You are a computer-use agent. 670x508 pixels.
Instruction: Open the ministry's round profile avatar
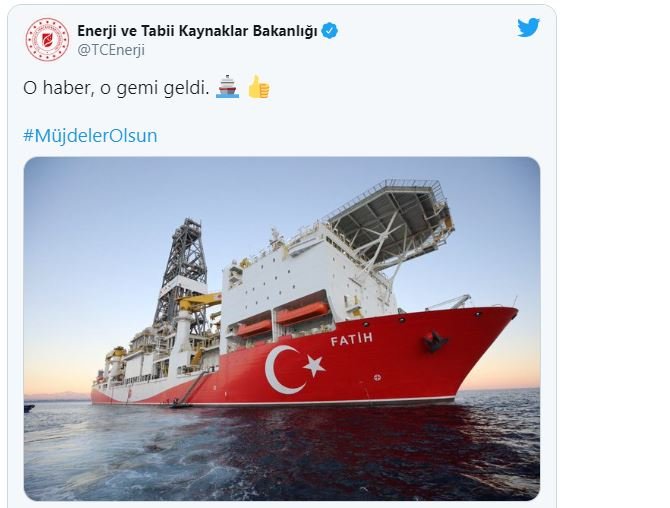coord(47,39)
